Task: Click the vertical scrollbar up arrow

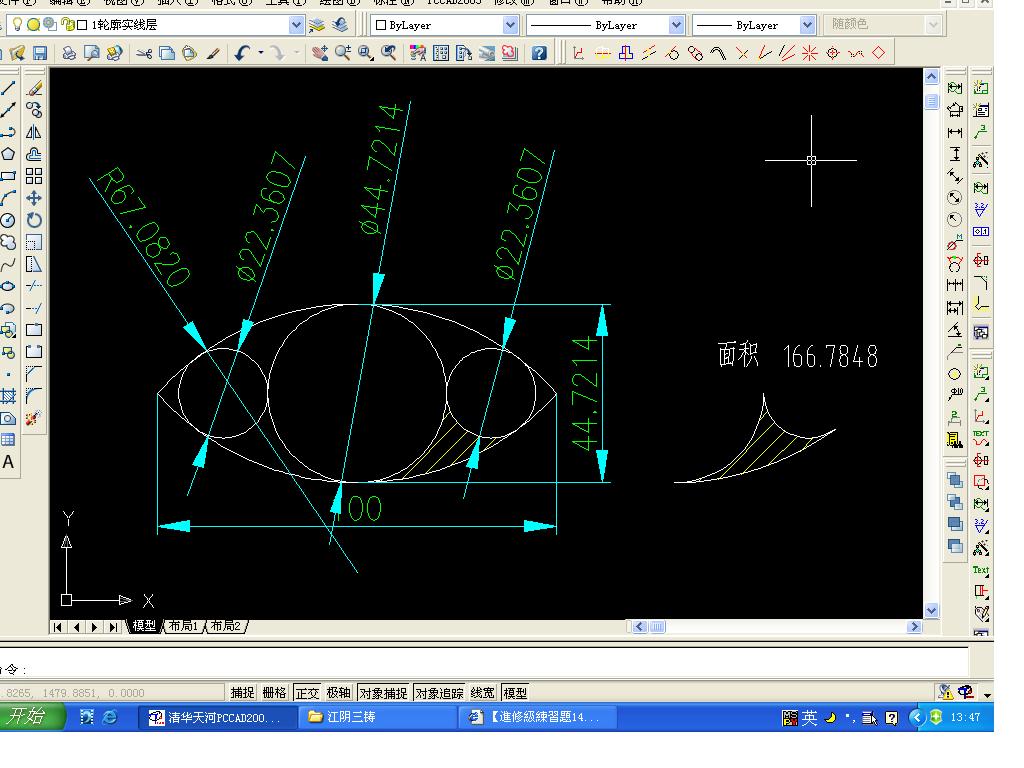Action: click(931, 76)
